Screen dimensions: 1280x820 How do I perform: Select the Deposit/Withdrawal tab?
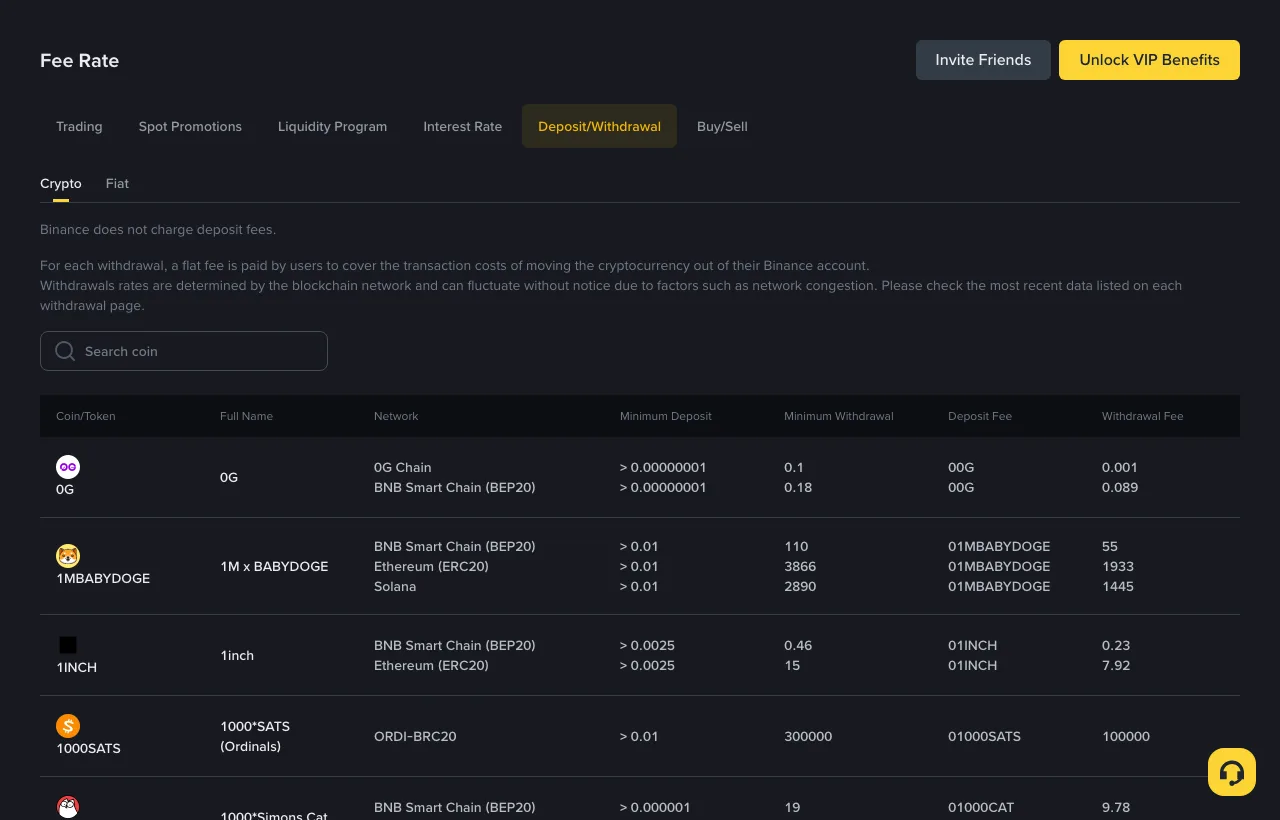[599, 126]
